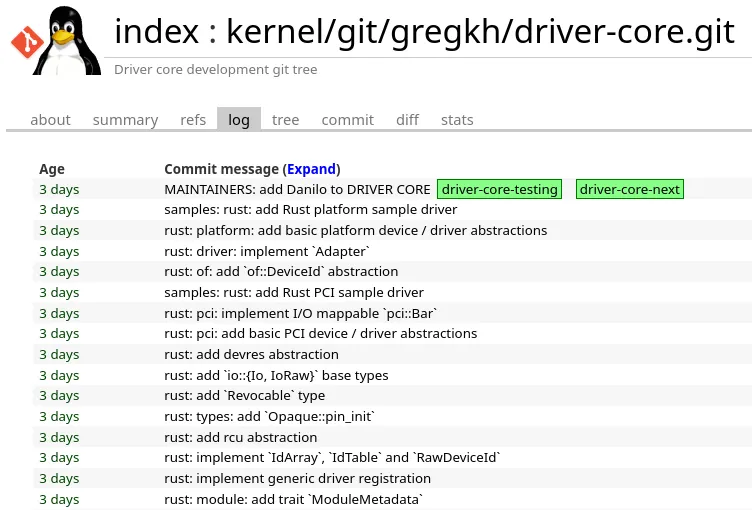Open commit adding Danilo to DRIVER CORE

click(297, 189)
